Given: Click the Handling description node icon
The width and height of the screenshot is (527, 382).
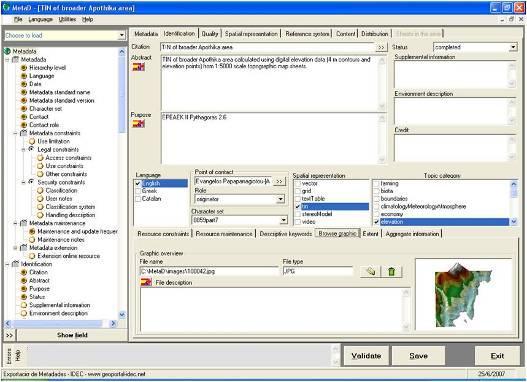Looking at the screenshot, I should (40, 215).
